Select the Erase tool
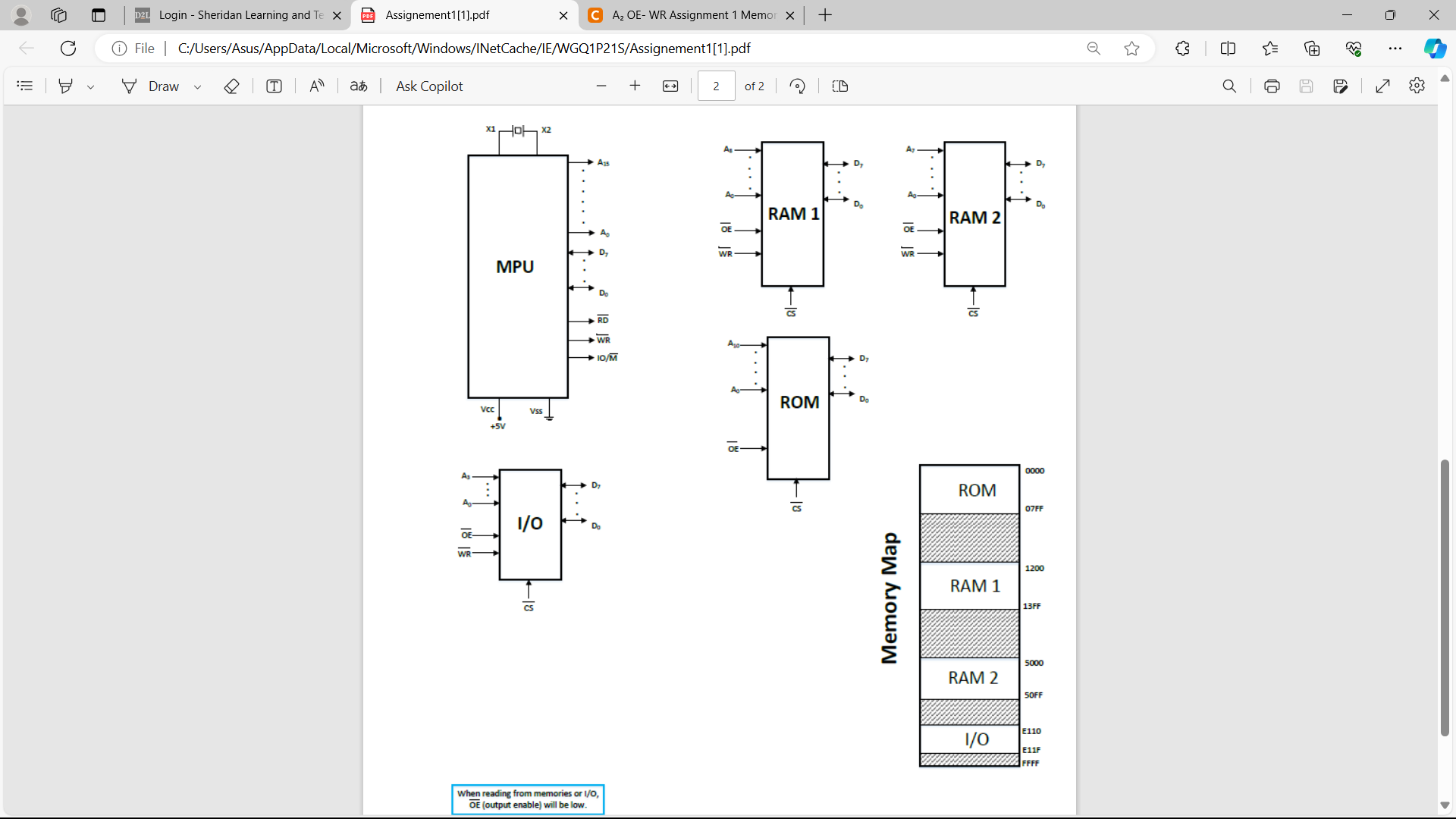Viewport: 1456px width, 819px height. coord(231,86)
